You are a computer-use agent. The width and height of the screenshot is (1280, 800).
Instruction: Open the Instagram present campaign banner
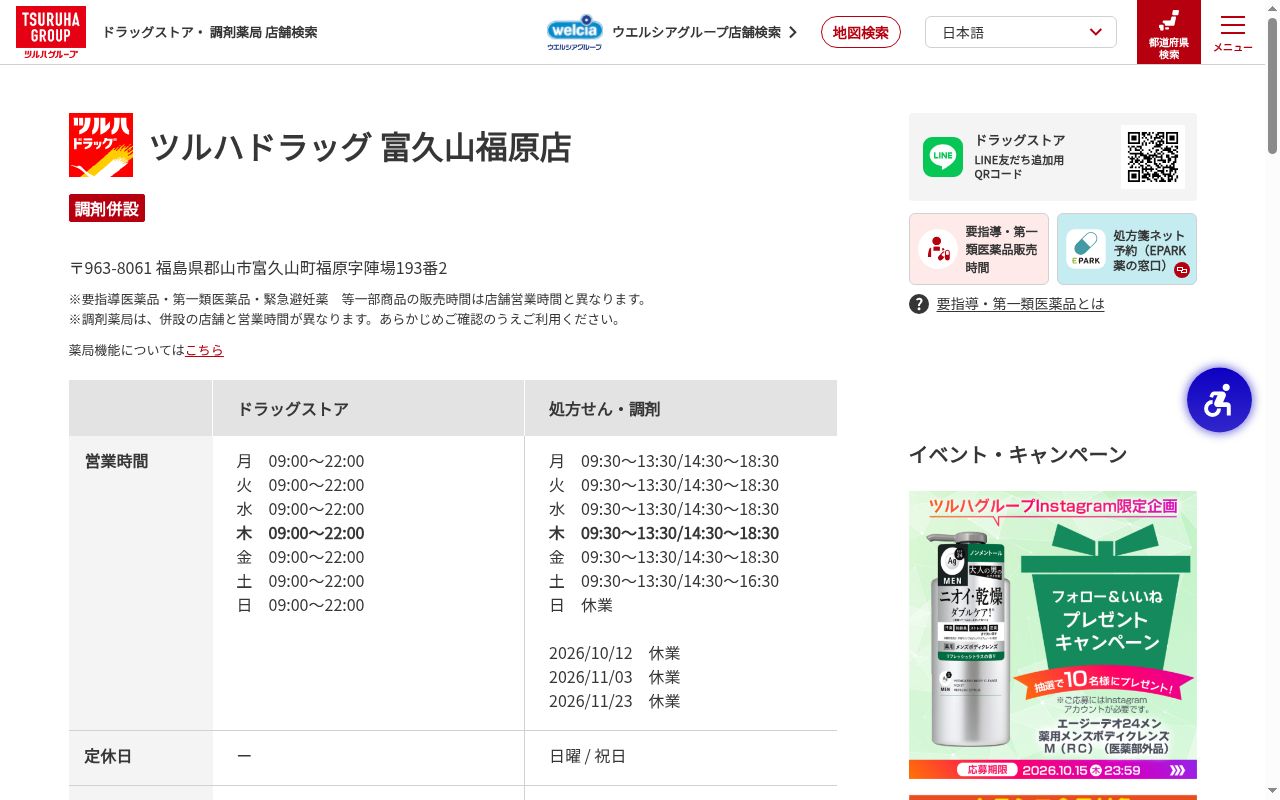pos(1053,635)
